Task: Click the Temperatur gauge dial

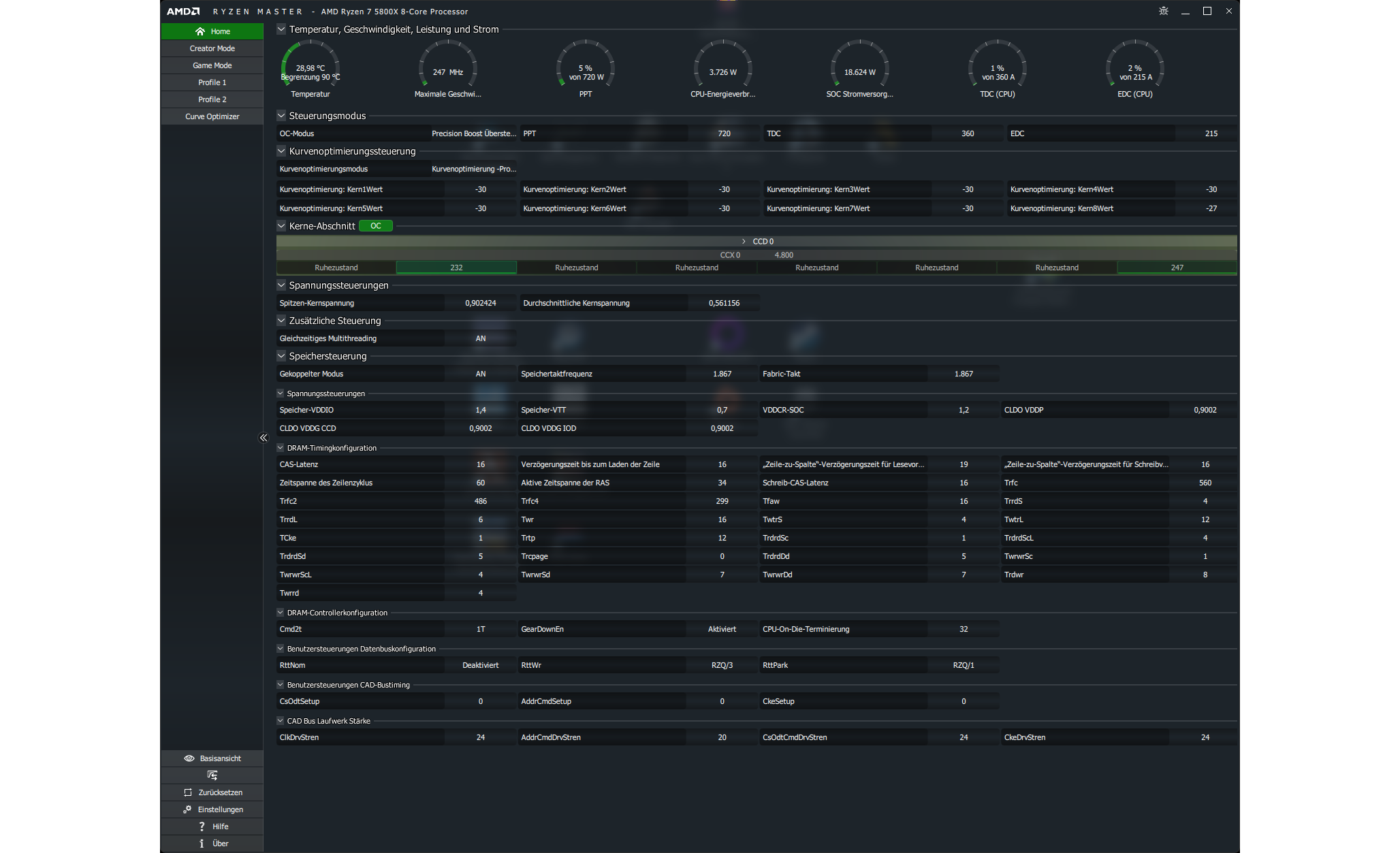Action: (x=311, y=67)
